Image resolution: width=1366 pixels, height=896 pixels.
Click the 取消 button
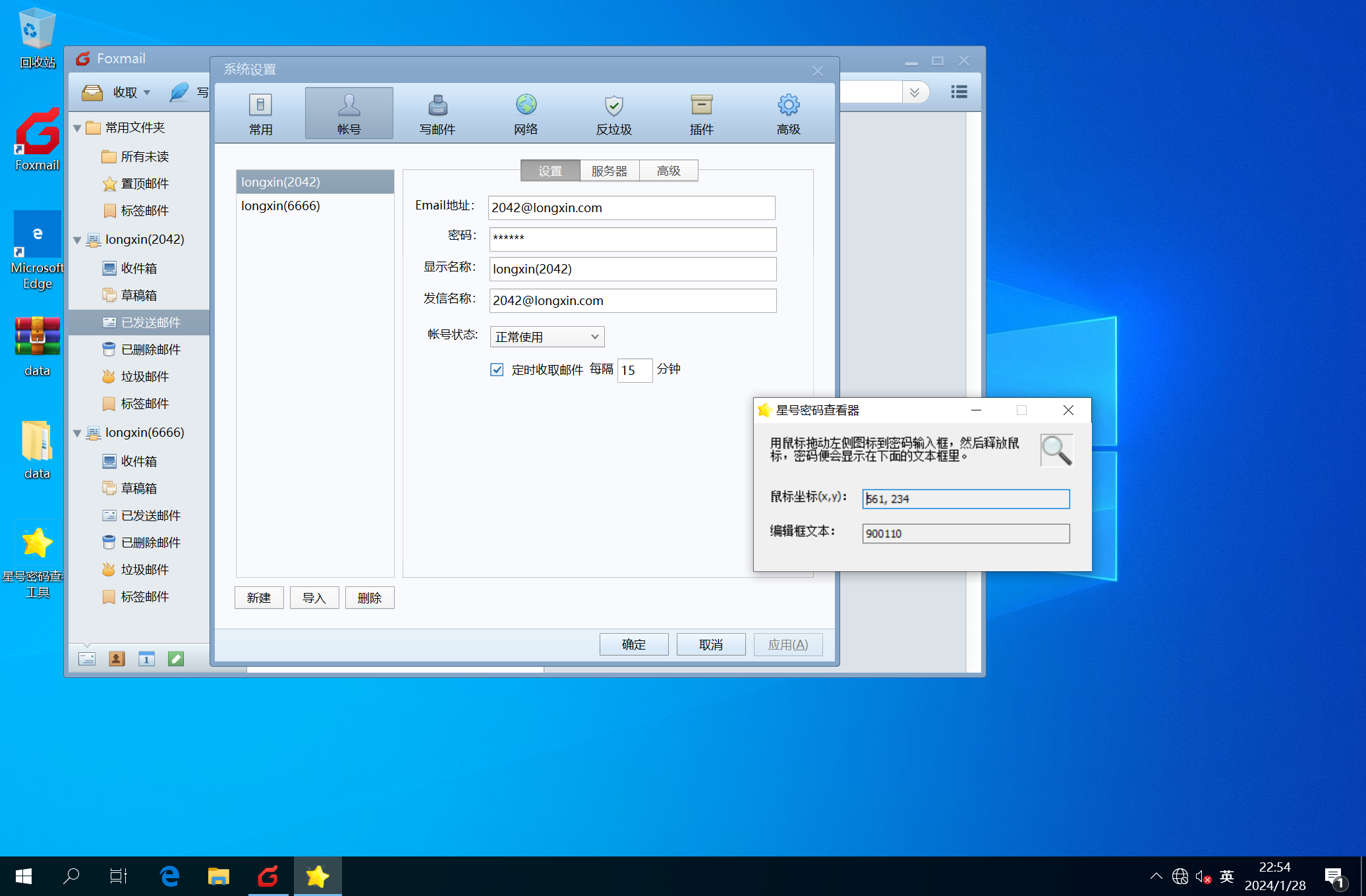tap(711, 644)
